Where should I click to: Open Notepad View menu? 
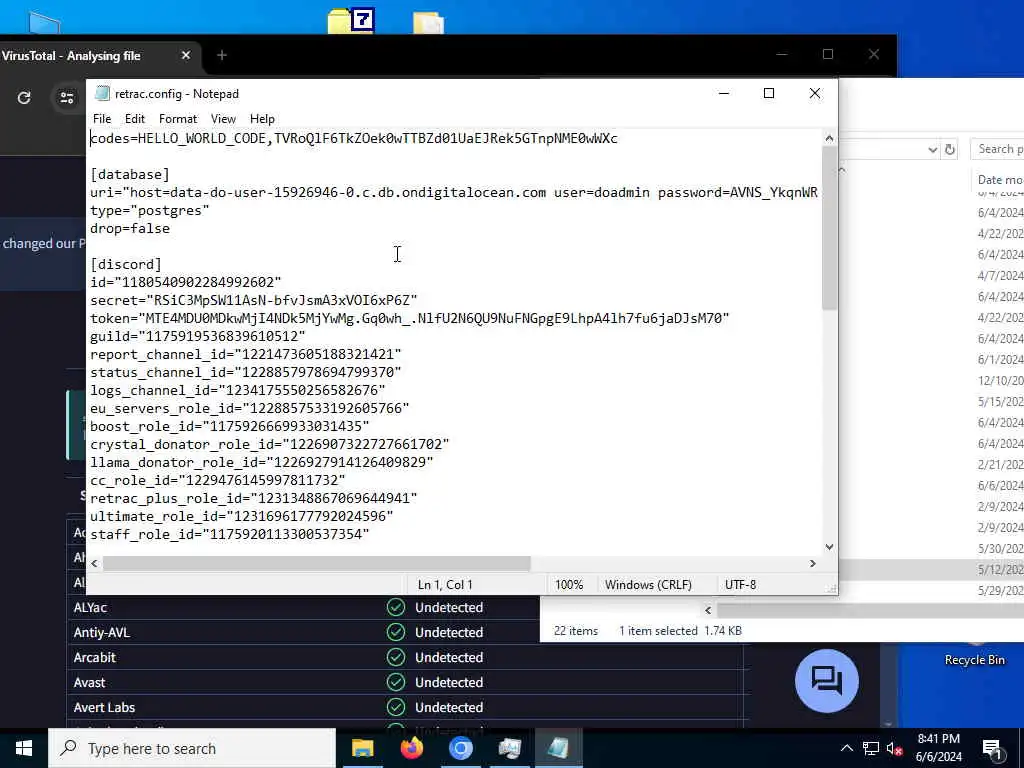coord(223,119)
